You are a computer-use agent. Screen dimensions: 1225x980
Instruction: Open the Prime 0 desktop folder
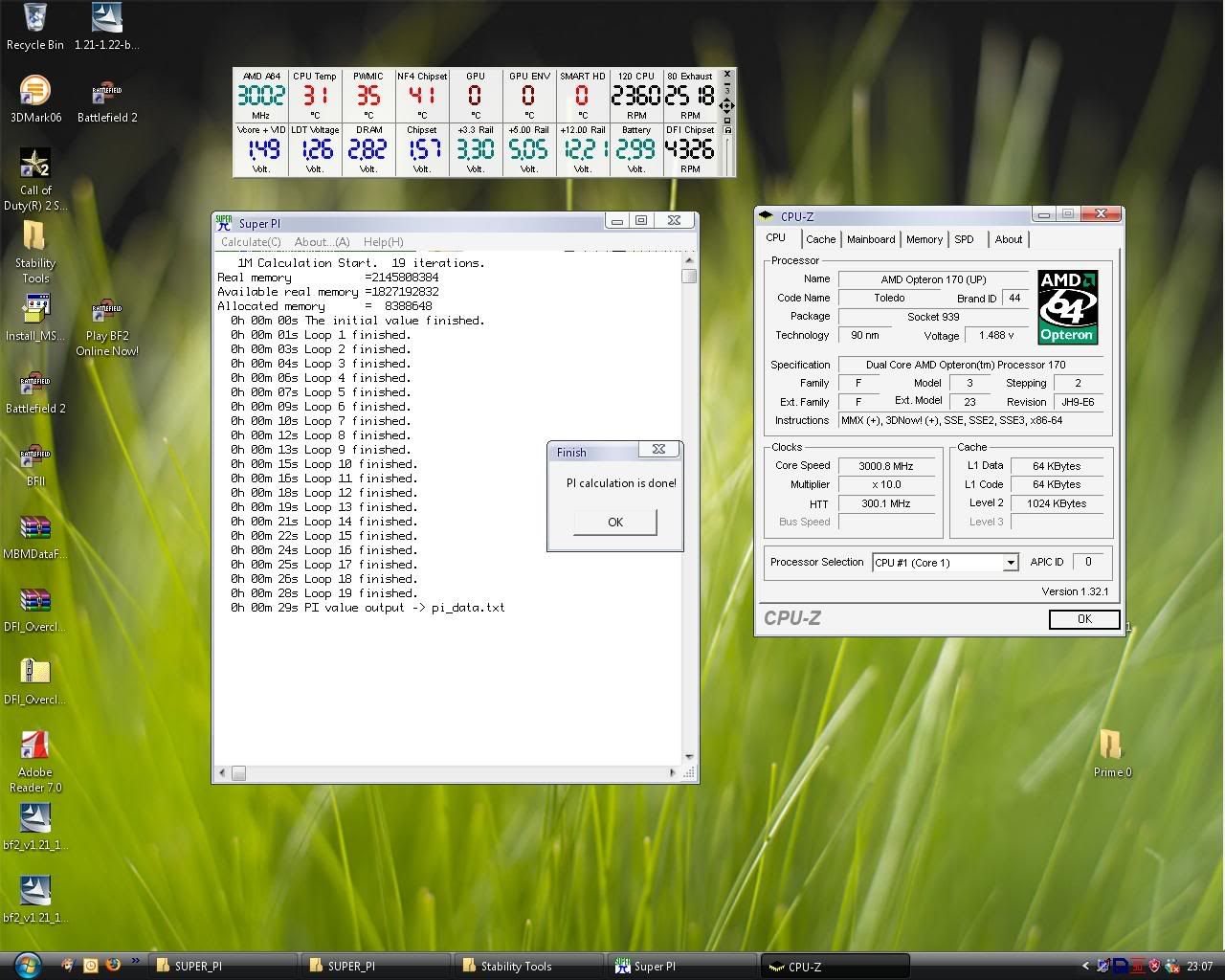pyautogui.click(x=1112, y=753)
